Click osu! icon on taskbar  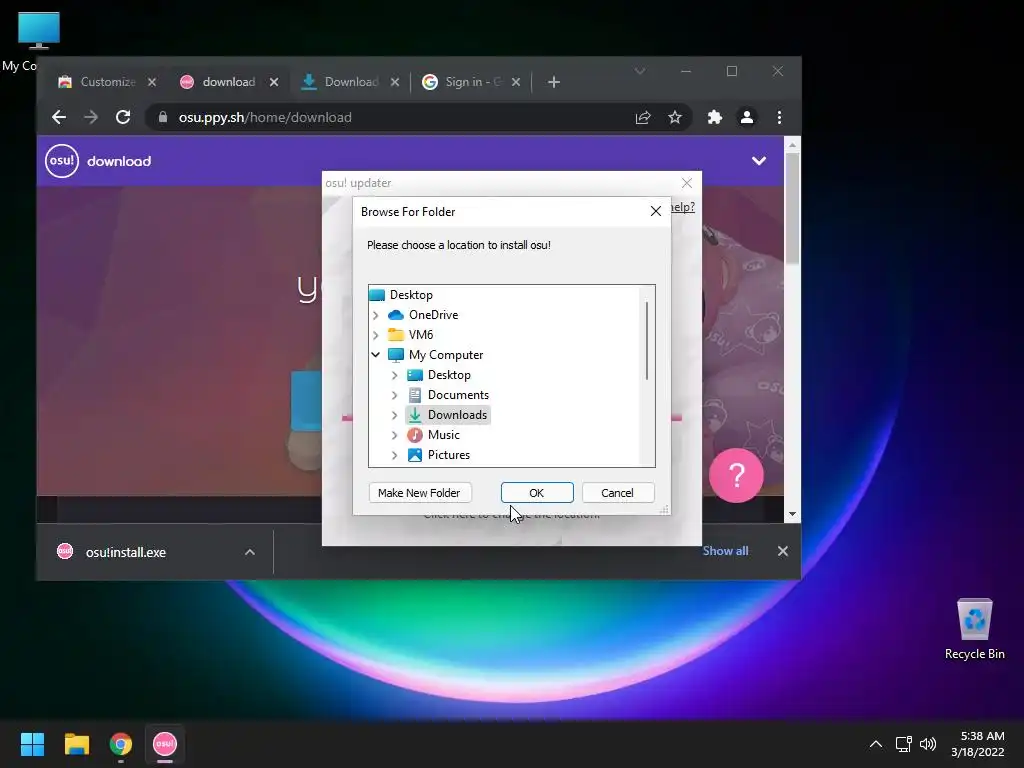pos(165,744)
